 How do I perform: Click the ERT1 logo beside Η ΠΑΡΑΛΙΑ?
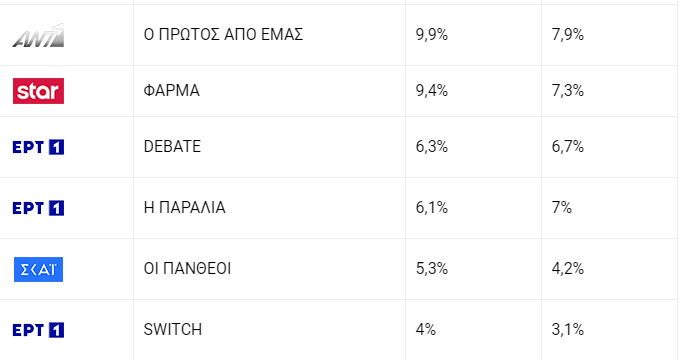(38, 208)
